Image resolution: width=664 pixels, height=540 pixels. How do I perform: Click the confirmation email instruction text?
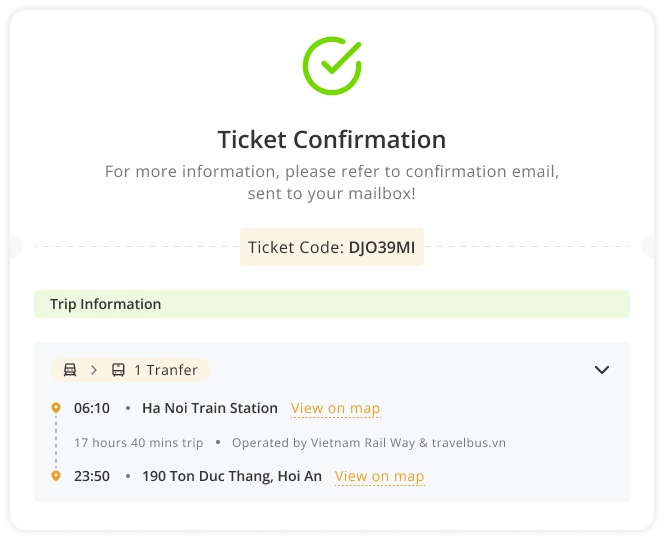(x=332, y=183)
